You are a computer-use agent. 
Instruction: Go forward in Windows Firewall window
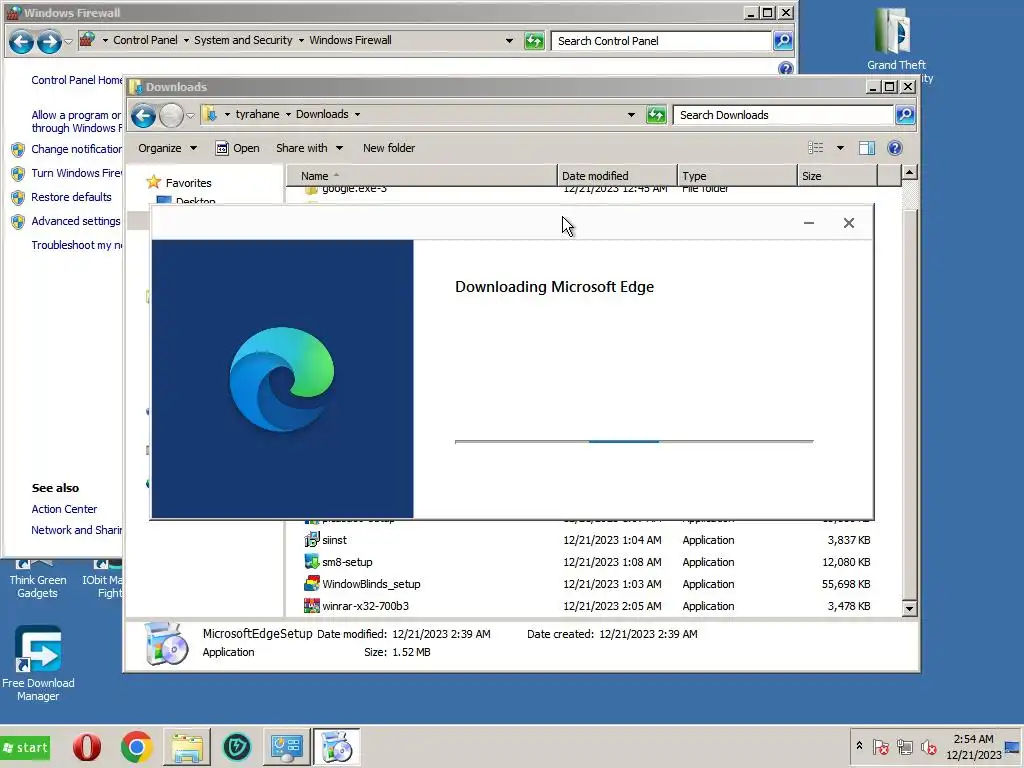pos(49,41)
